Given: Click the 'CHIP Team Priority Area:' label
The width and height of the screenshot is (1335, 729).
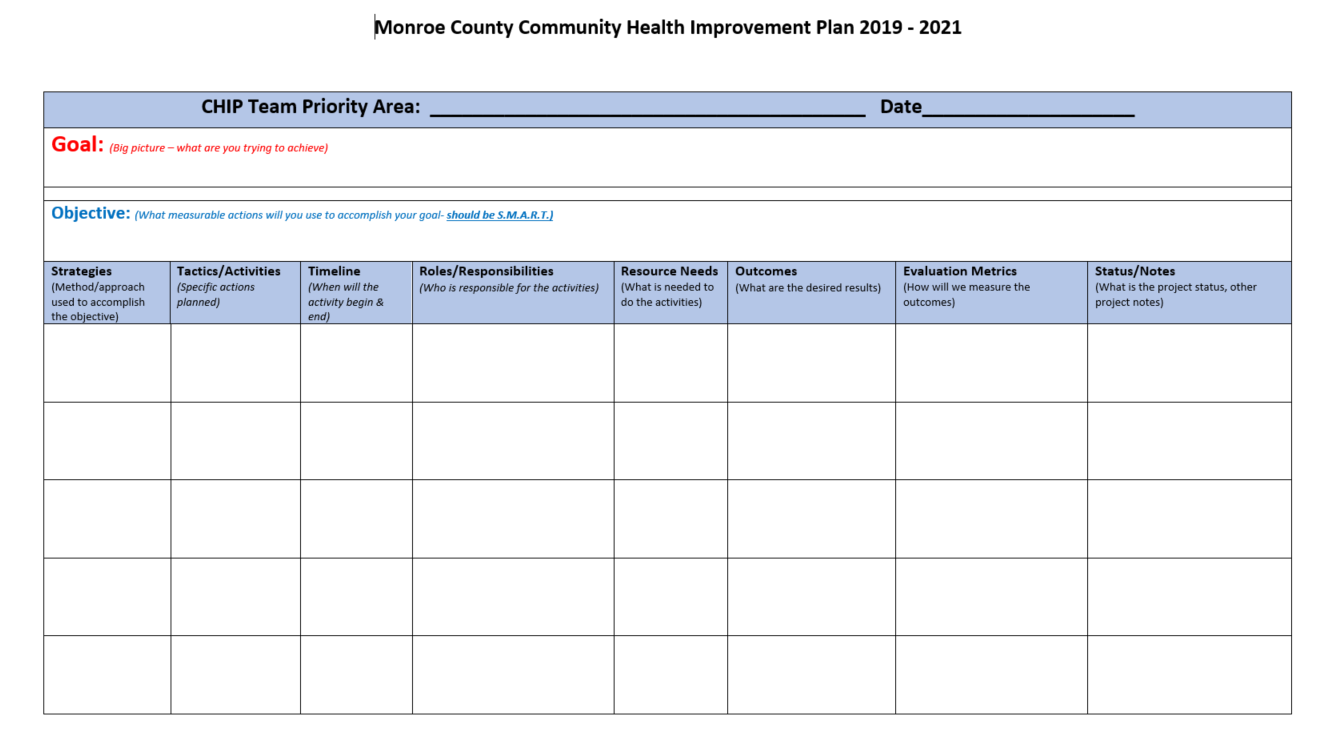Looking at the screenshot, I should tap(310, 107).
